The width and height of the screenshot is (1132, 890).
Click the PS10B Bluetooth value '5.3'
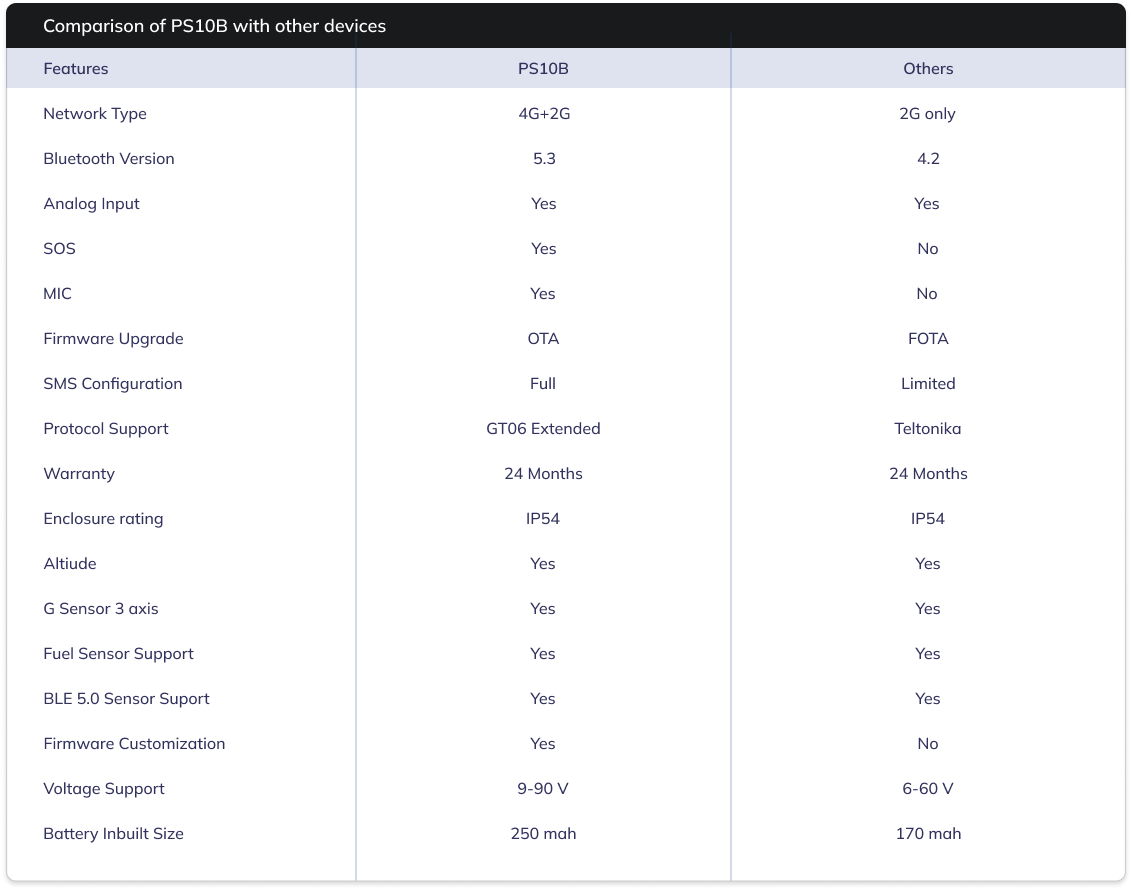point(544,159)
